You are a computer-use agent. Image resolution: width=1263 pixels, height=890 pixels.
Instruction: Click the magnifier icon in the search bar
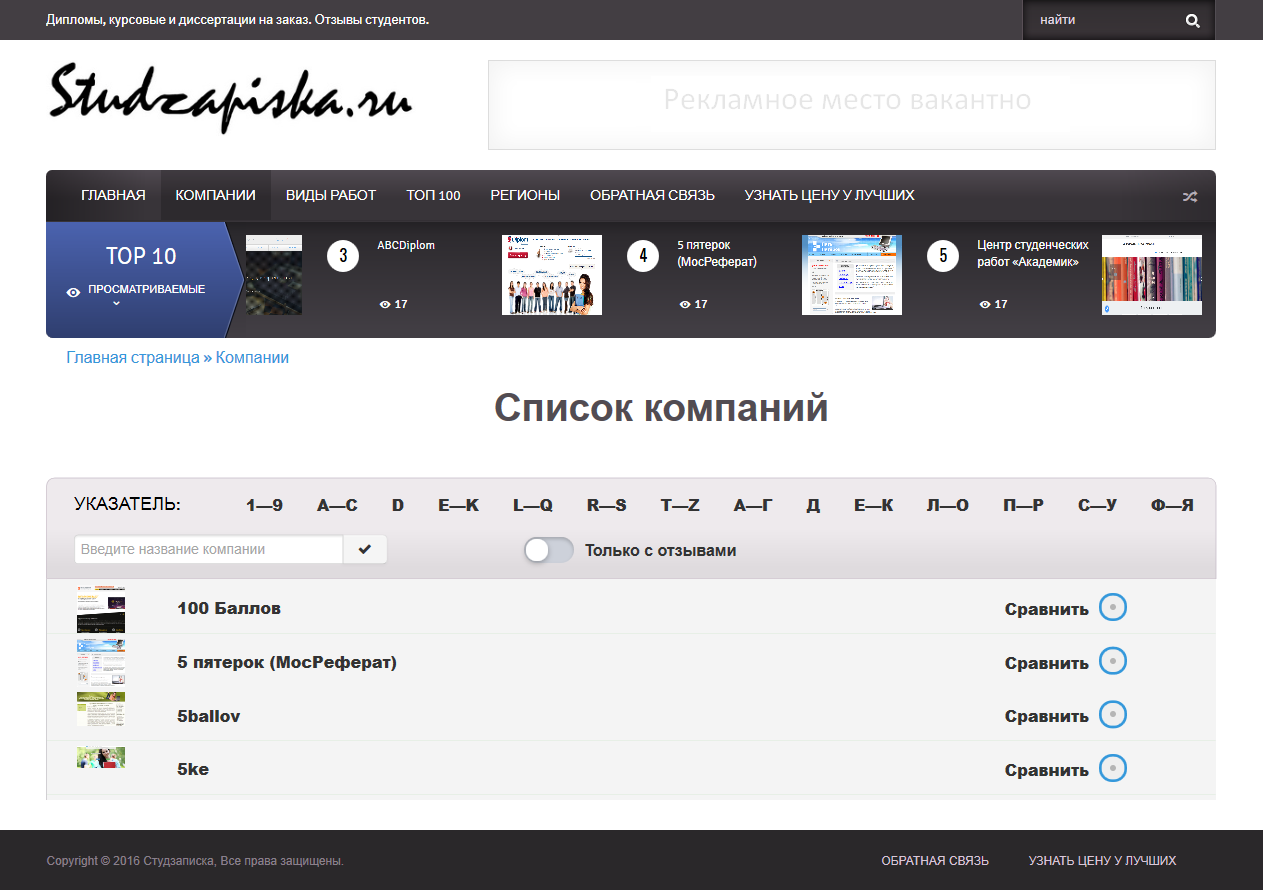tap(1192, 19)
